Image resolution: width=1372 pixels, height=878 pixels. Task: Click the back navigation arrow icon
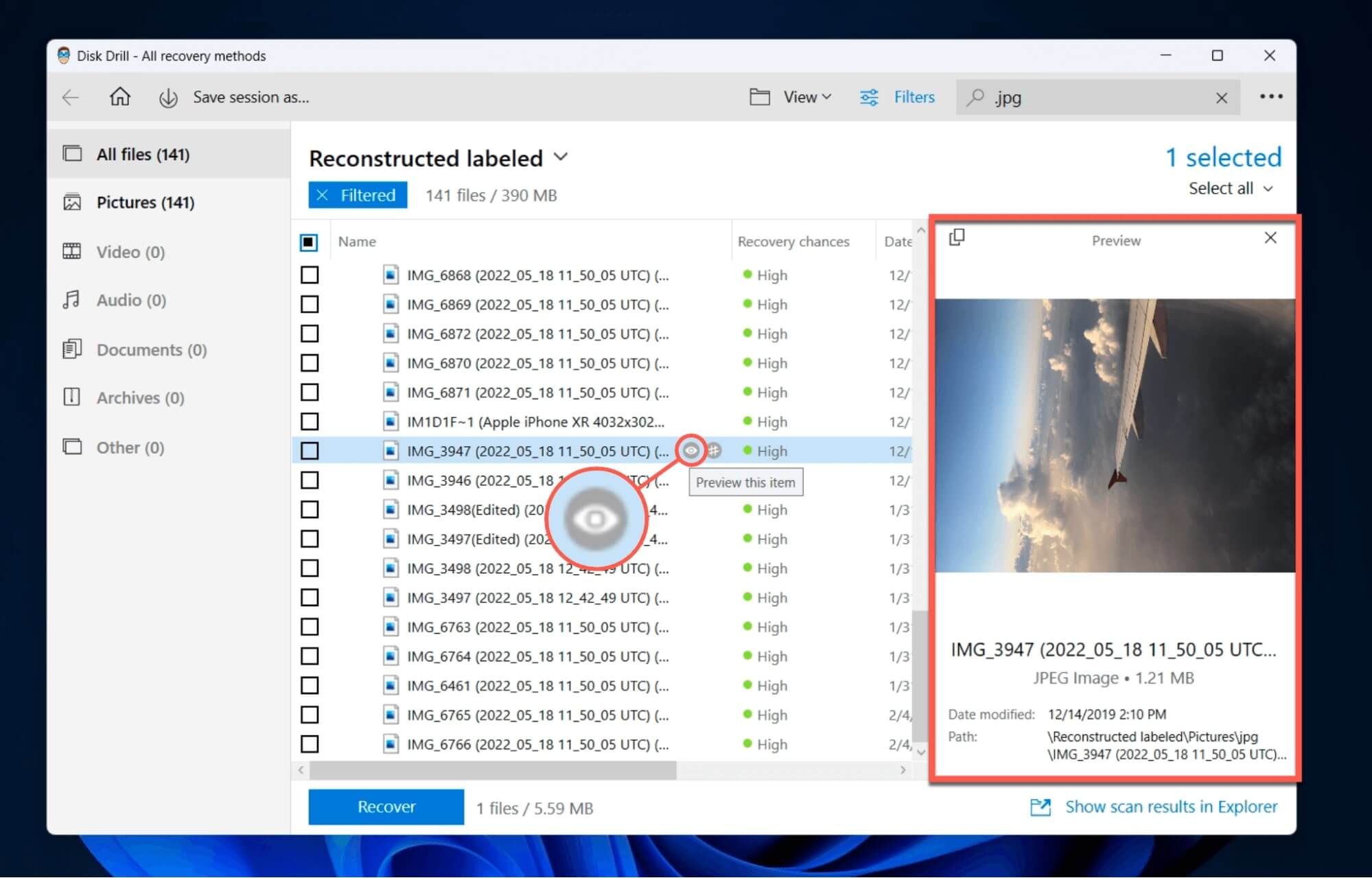(x=71, y=97)
